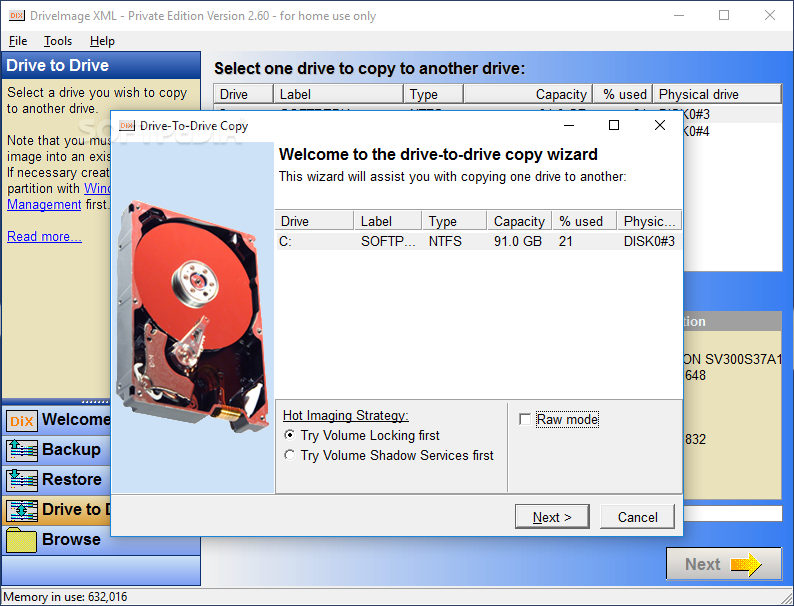This screenshot has height=606, width=794.
Task: Open the Management hyperlink in sidebar
Action: click(x=44, y=205)
